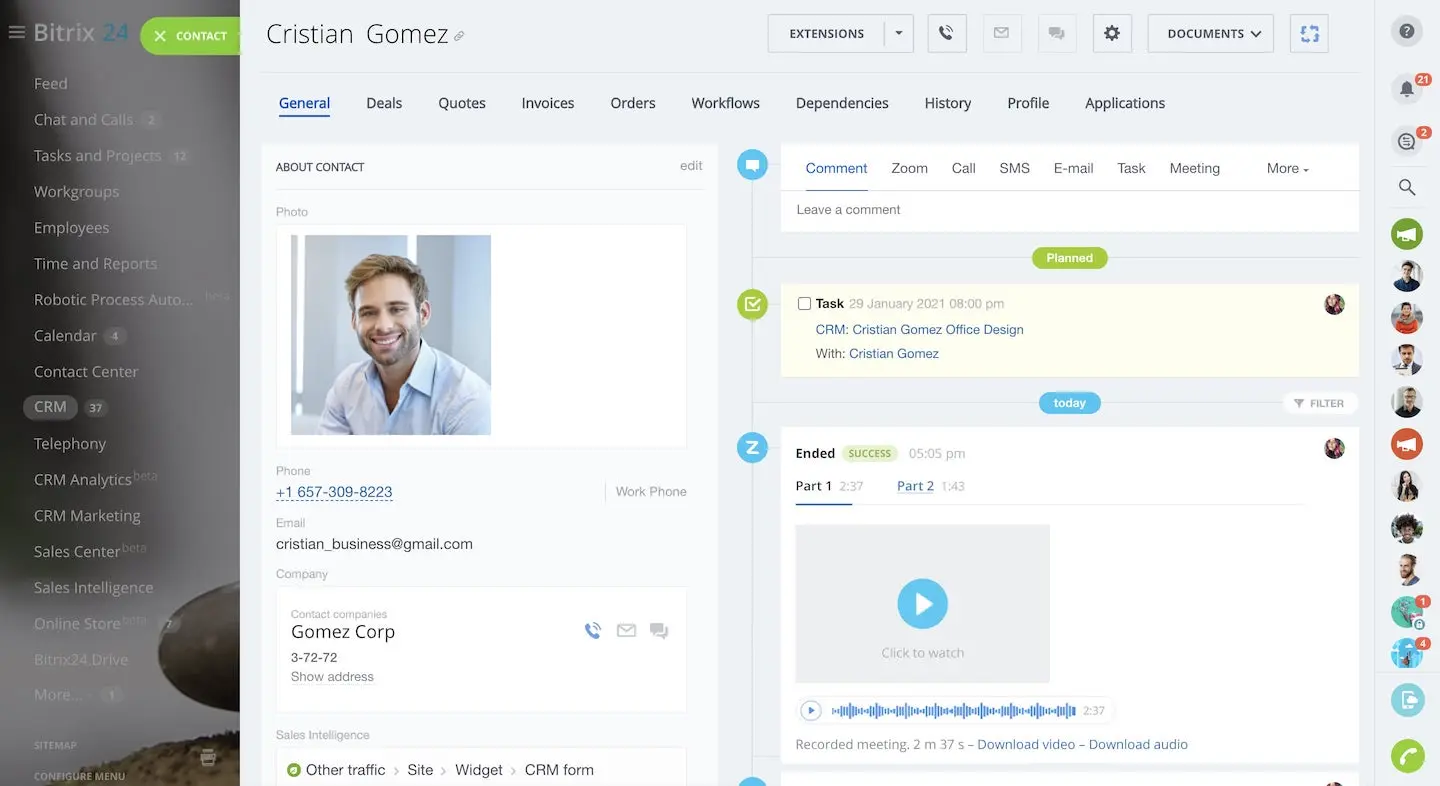
Task: Play the recorded meeting audio waveform
Action: (x=811, y=711)
